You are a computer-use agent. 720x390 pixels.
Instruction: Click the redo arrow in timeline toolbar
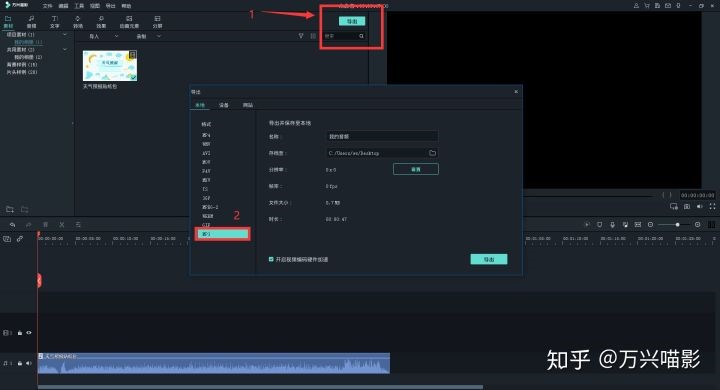point(28,225)
